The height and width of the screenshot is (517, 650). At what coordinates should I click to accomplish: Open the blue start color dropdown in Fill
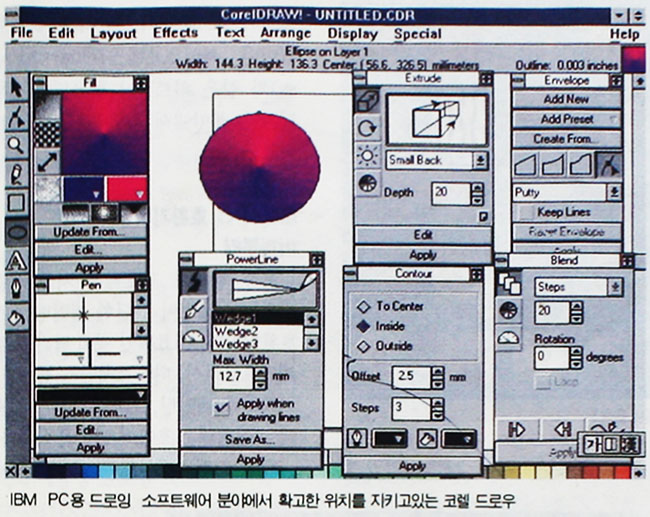tap(84, 189)
